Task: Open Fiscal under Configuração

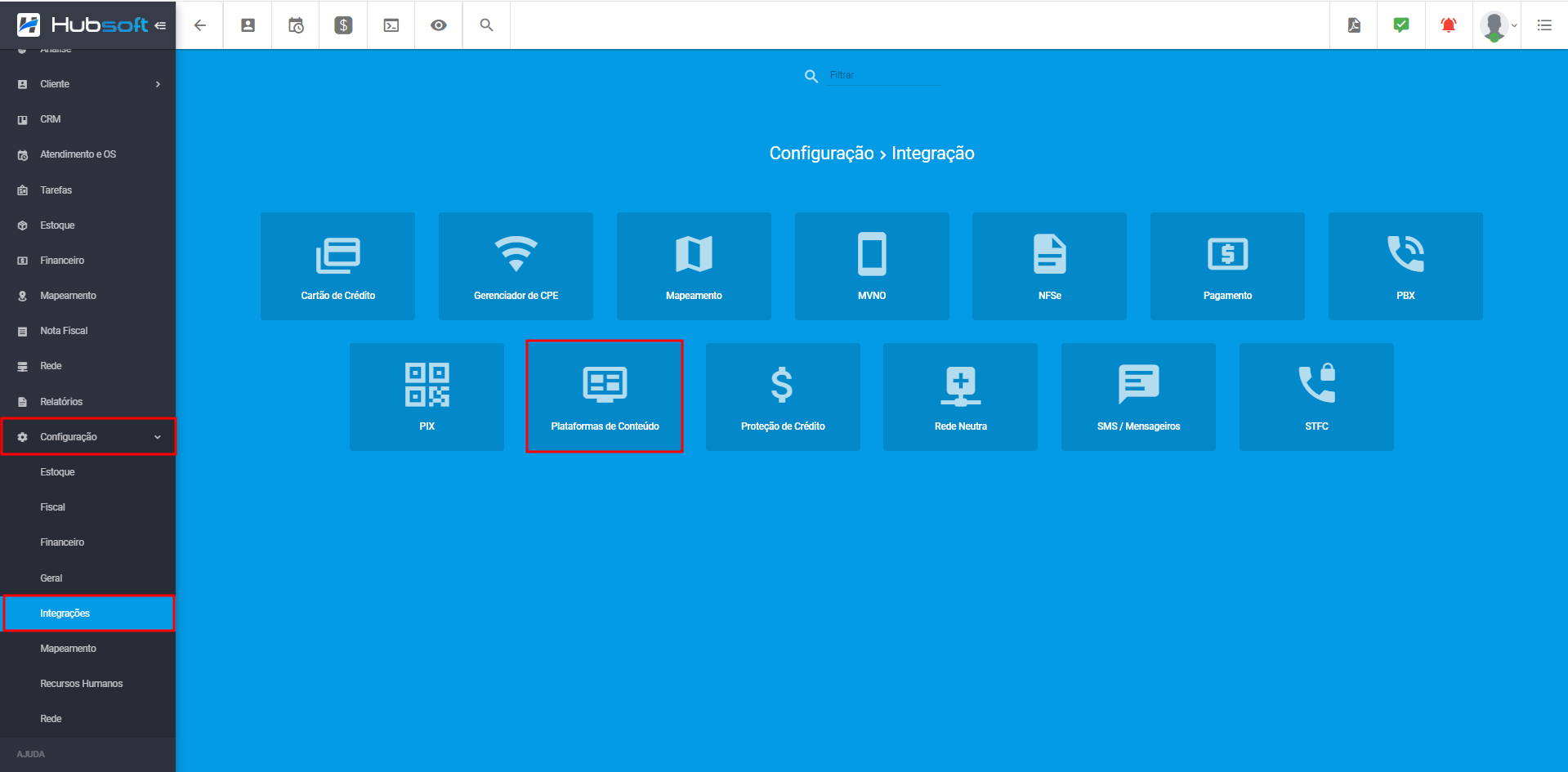Action: pyautogui.click(x=88, y=507)
